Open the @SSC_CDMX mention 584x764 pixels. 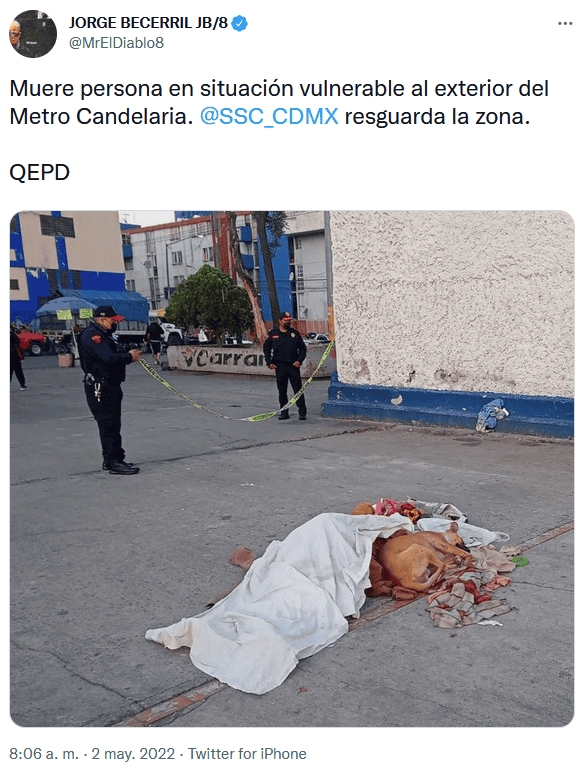click(x=269, y=116)
